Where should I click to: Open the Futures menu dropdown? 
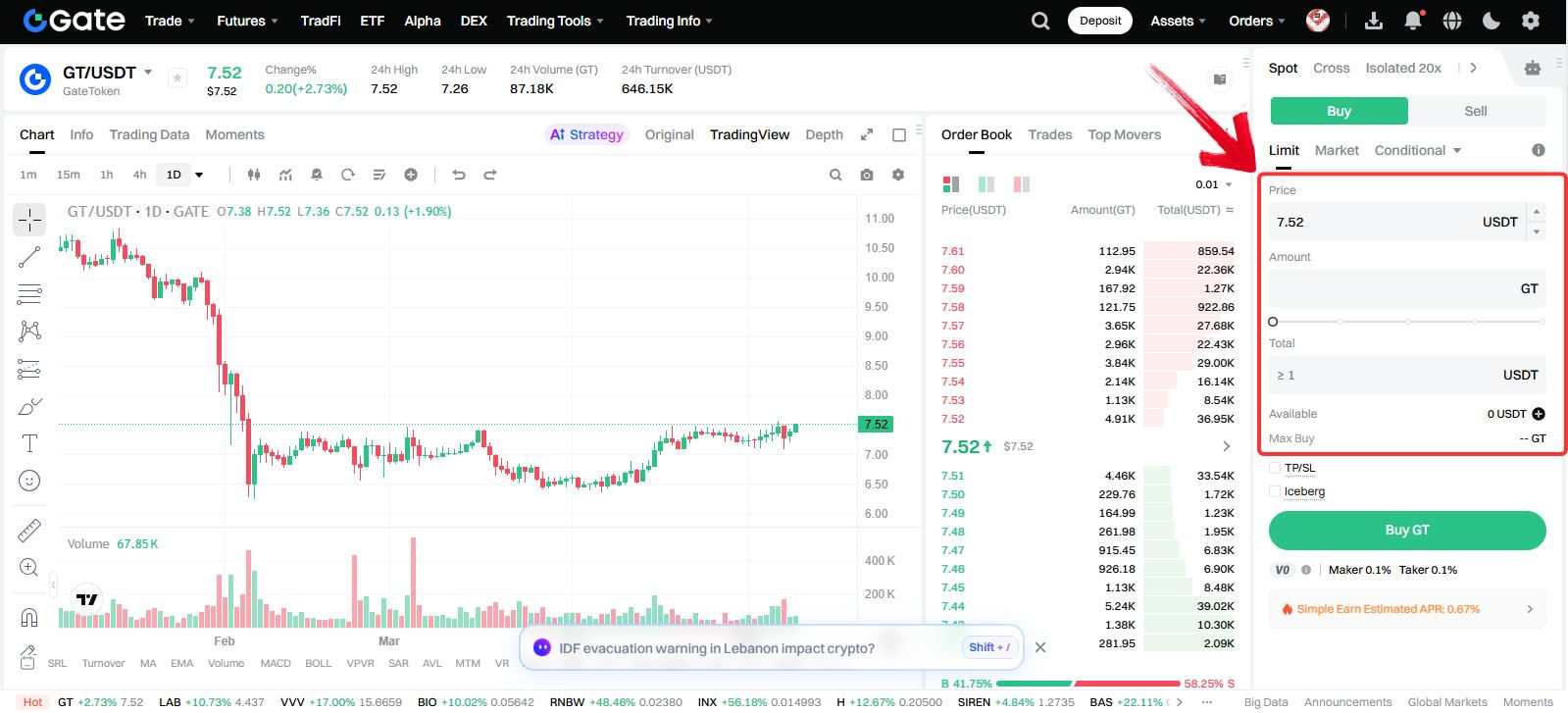click(247, 21)
